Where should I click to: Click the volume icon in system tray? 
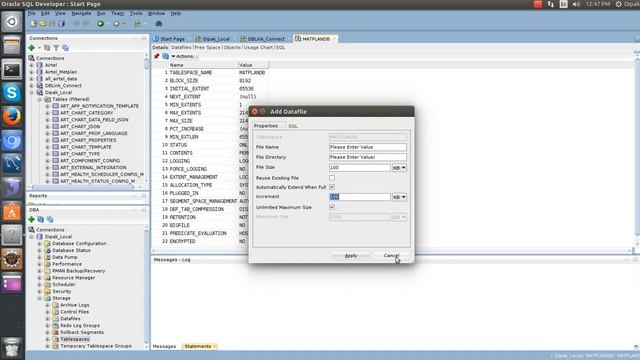576,4
